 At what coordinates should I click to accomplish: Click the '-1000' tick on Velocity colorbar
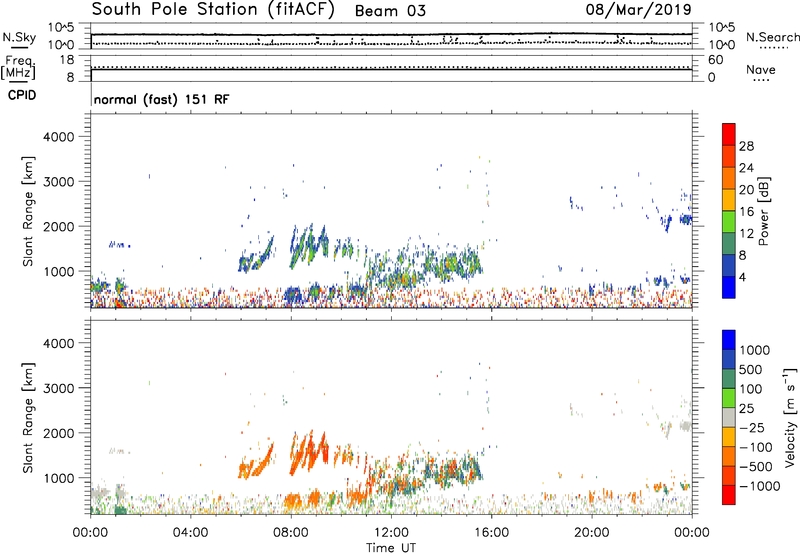[x=760, y=486]
